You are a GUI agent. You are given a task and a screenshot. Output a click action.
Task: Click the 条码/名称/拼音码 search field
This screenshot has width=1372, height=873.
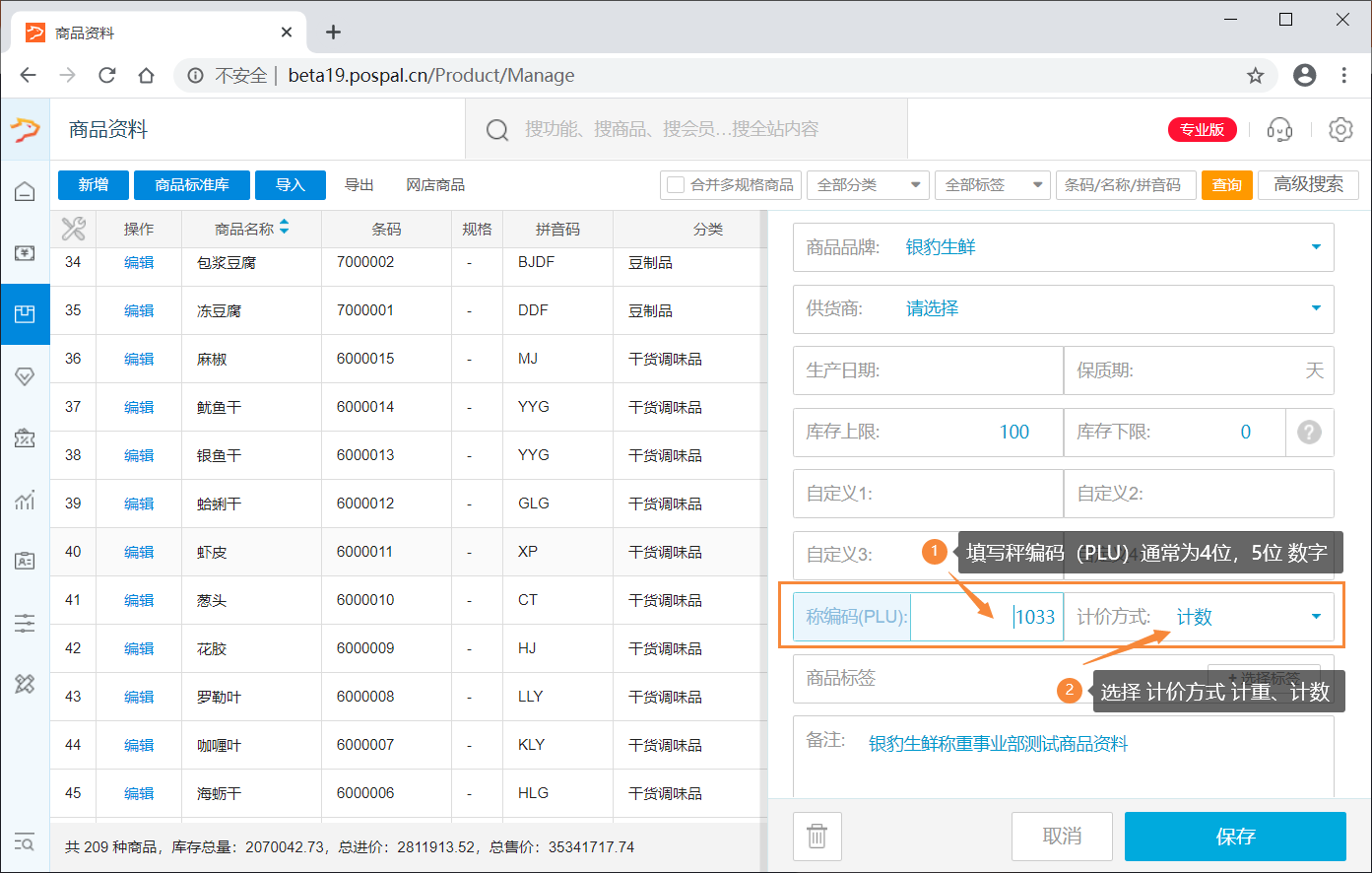[1126, 185]
